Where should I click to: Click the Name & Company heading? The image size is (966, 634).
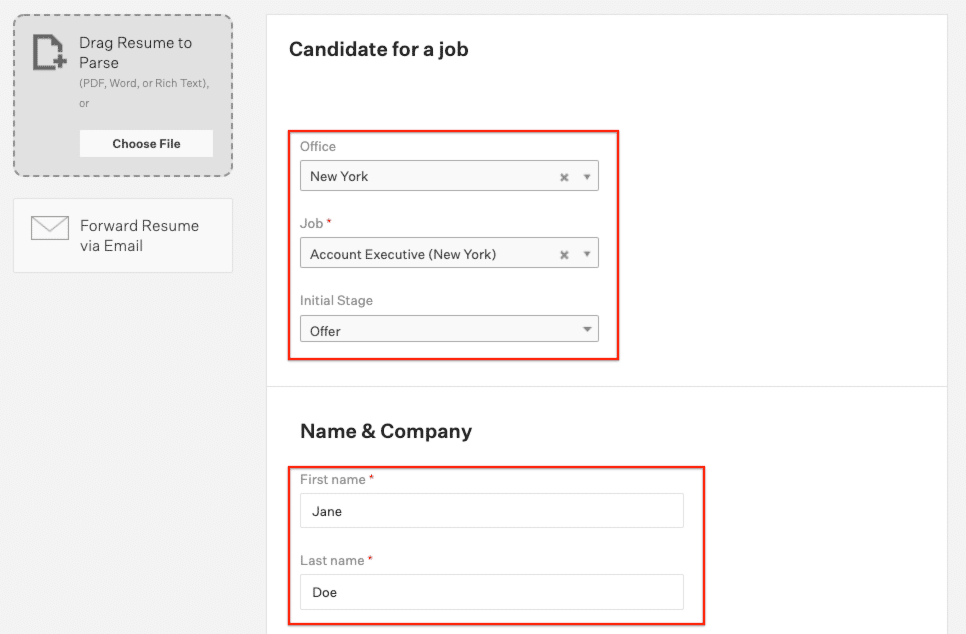[386, 431]
